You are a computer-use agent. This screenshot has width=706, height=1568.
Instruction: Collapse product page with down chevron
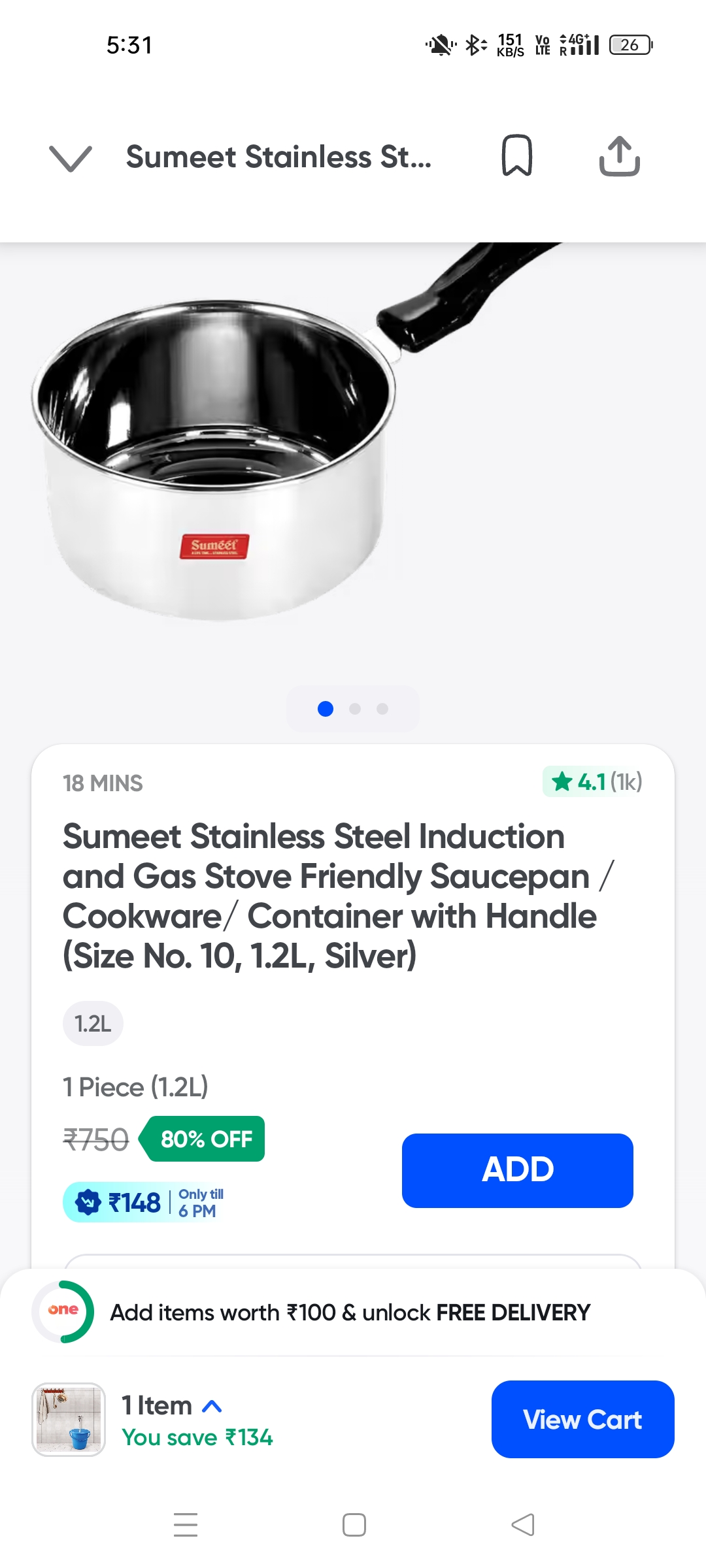[71, 158]
